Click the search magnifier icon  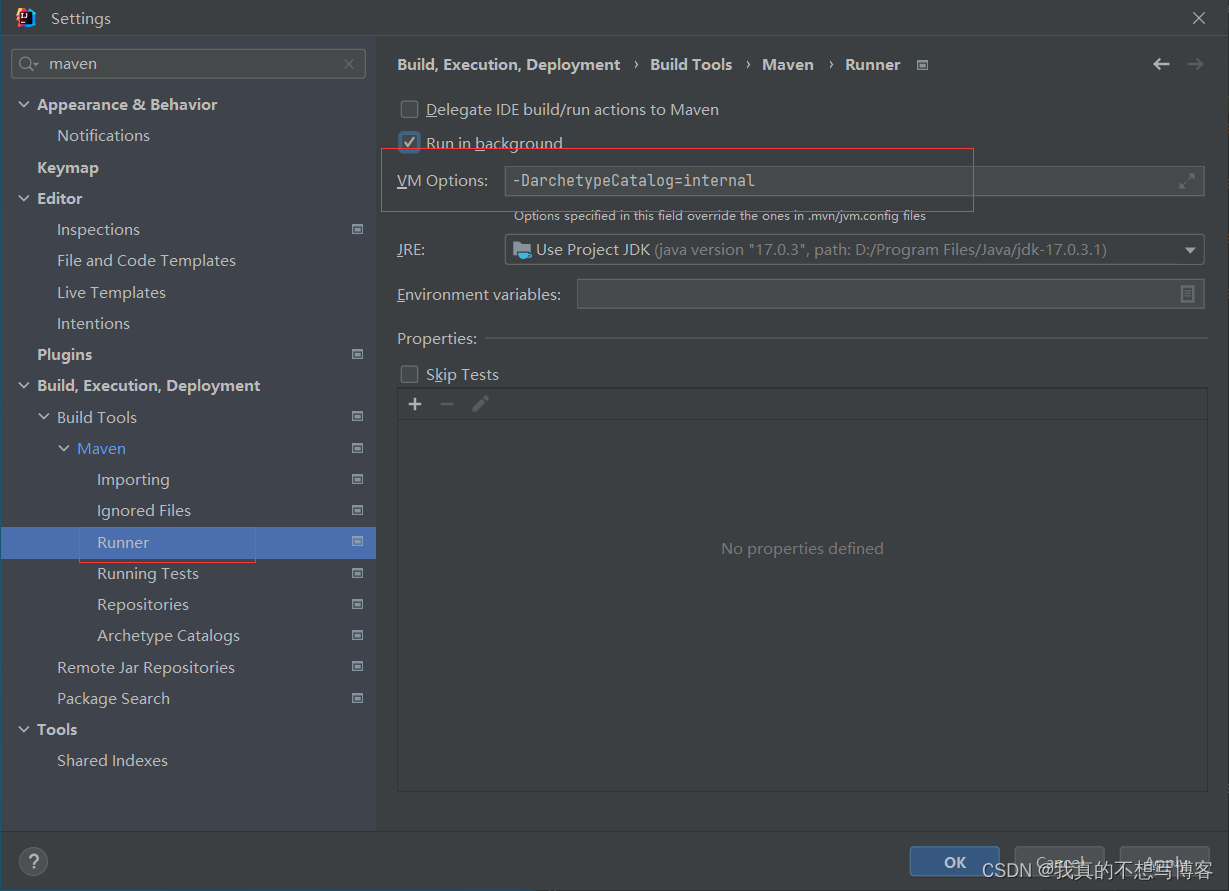click(x=27, y=64)
